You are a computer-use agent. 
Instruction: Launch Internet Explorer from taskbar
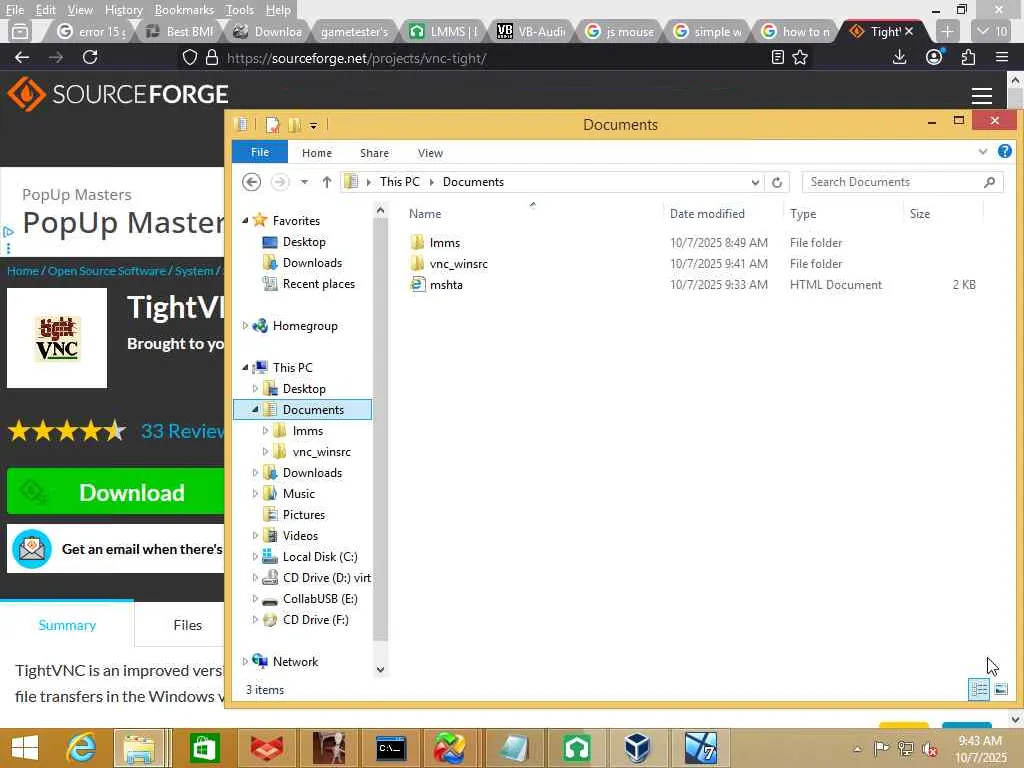(x=81, y=748)
